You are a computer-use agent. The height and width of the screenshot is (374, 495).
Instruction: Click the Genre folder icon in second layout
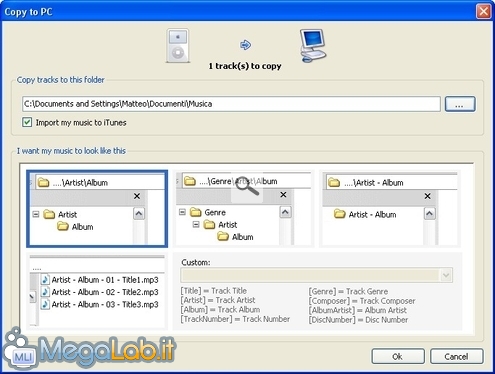tap(196, 212)
